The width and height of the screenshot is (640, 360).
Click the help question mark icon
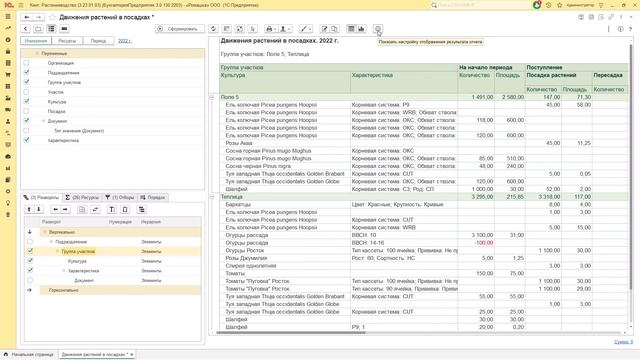(631, 29)
